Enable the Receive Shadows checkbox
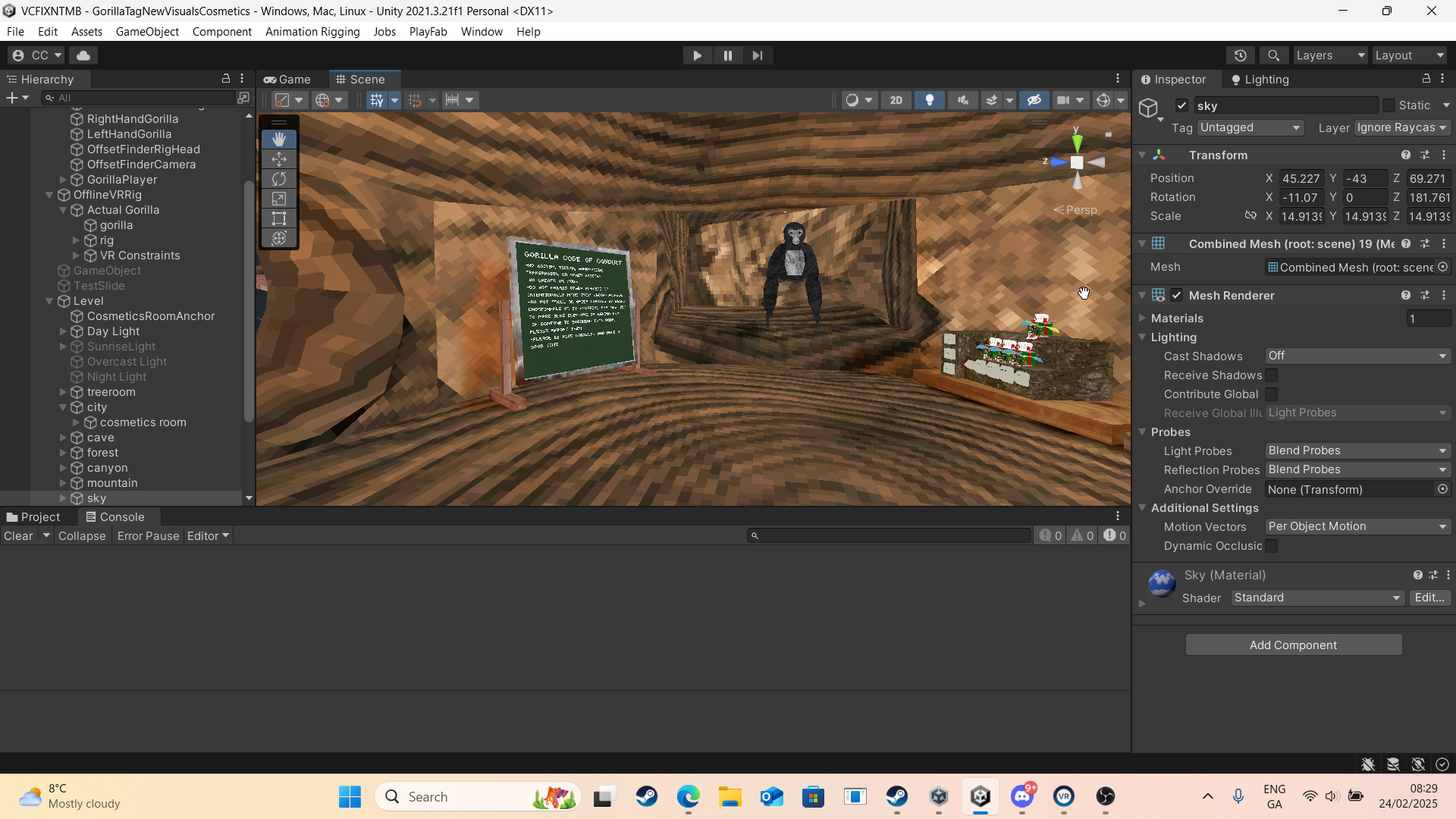Viewport: 1456px width, 819px height. (1272, 375)
